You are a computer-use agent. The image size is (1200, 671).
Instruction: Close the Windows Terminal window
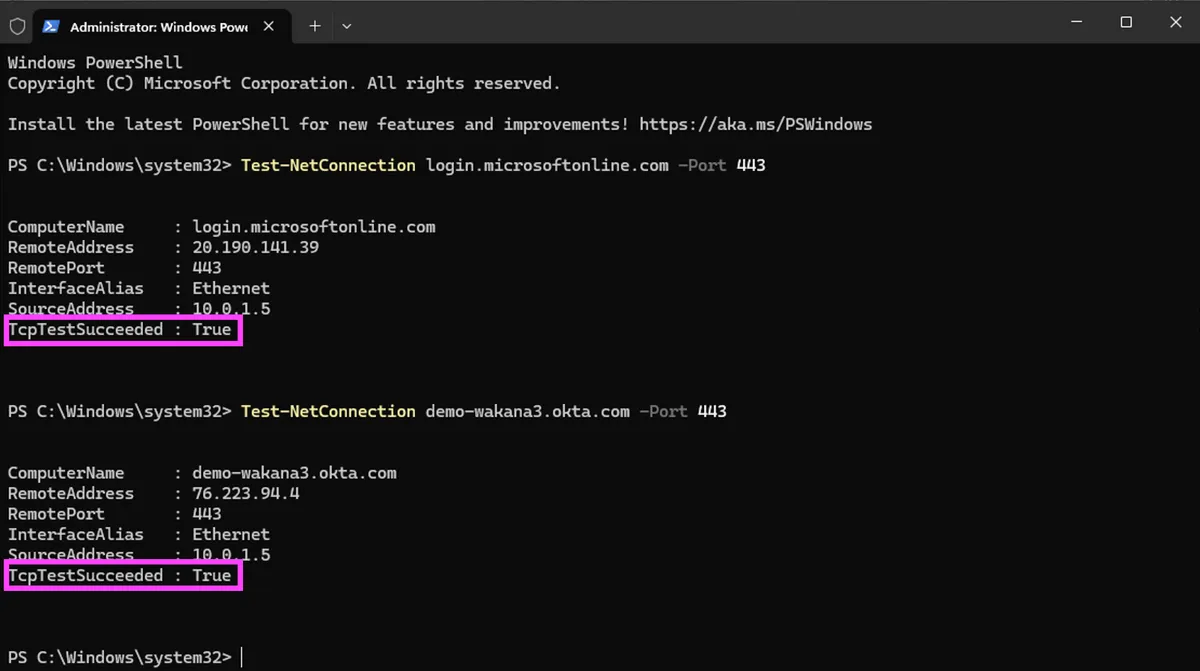1177,22
